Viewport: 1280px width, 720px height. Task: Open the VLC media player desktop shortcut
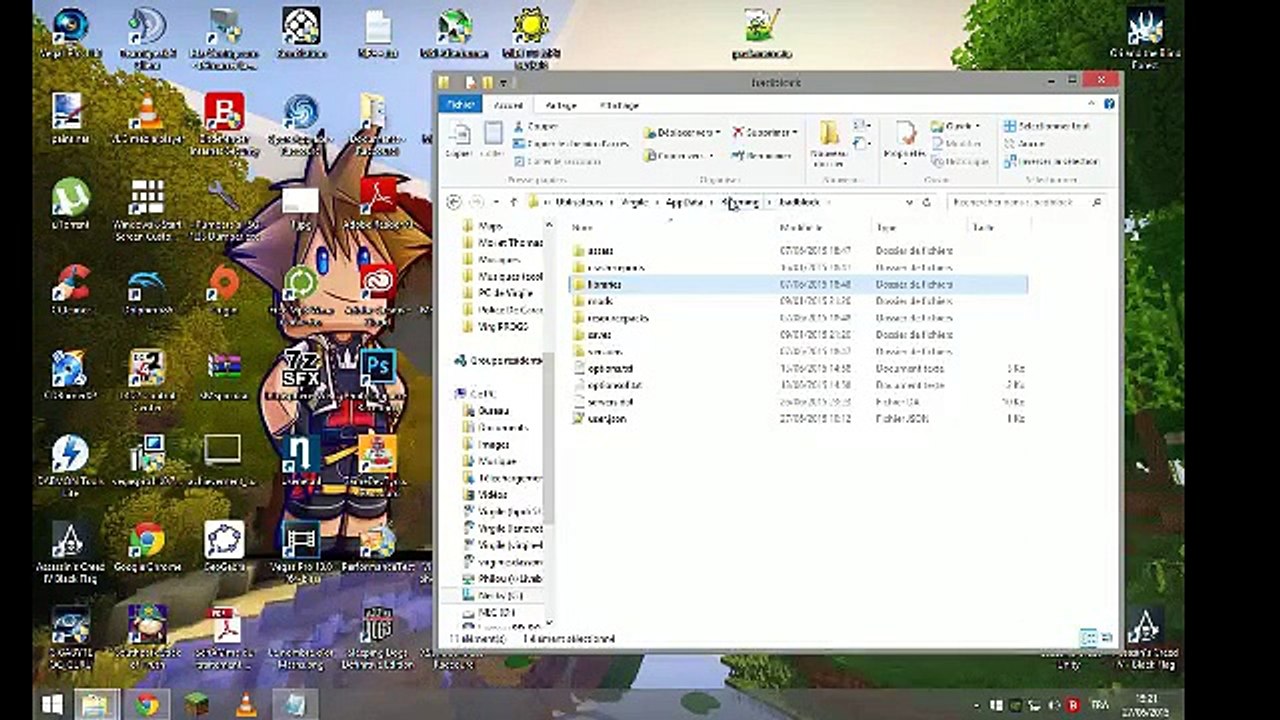(x=146, y=120)
